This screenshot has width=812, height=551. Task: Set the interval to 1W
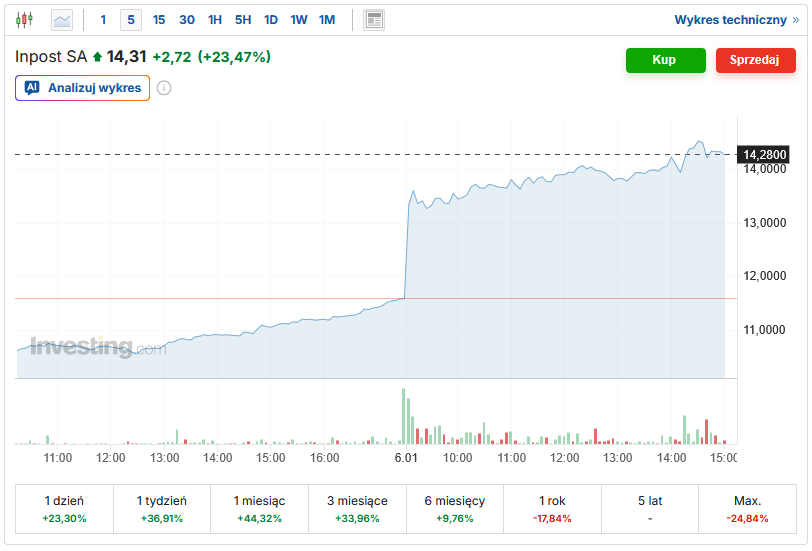(299, 20)
